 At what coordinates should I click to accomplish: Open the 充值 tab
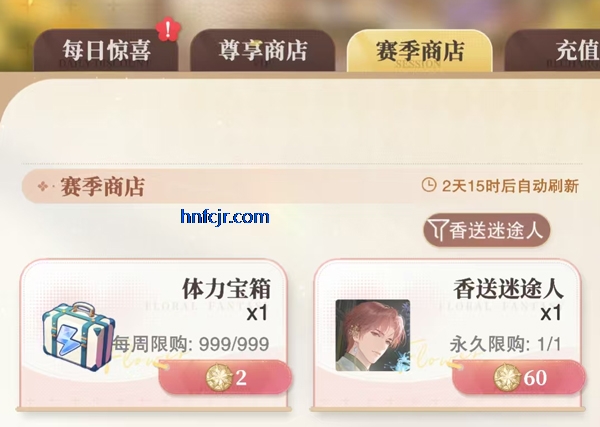pos(553,50)
